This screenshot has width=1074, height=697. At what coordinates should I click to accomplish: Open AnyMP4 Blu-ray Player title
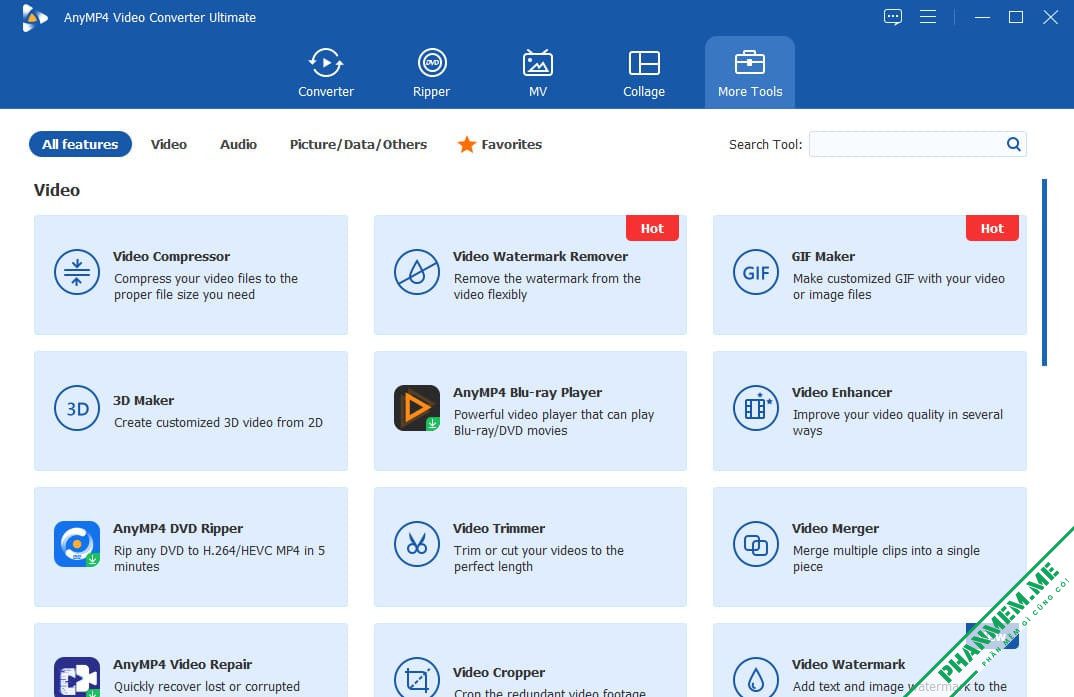[527, 393]
